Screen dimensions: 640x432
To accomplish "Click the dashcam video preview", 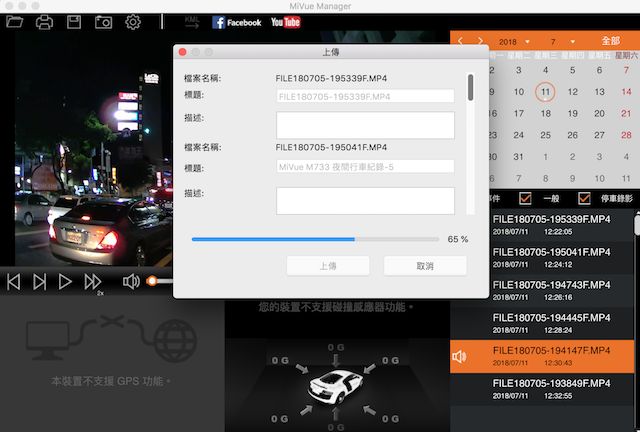I will coord(93,149).
